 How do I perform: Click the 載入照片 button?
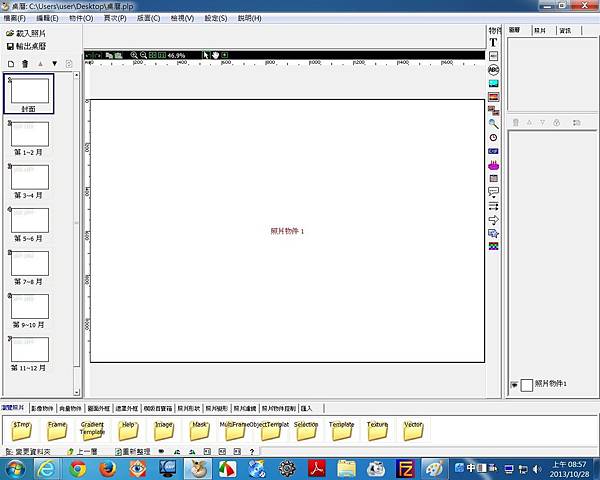[x=26, y=34]
